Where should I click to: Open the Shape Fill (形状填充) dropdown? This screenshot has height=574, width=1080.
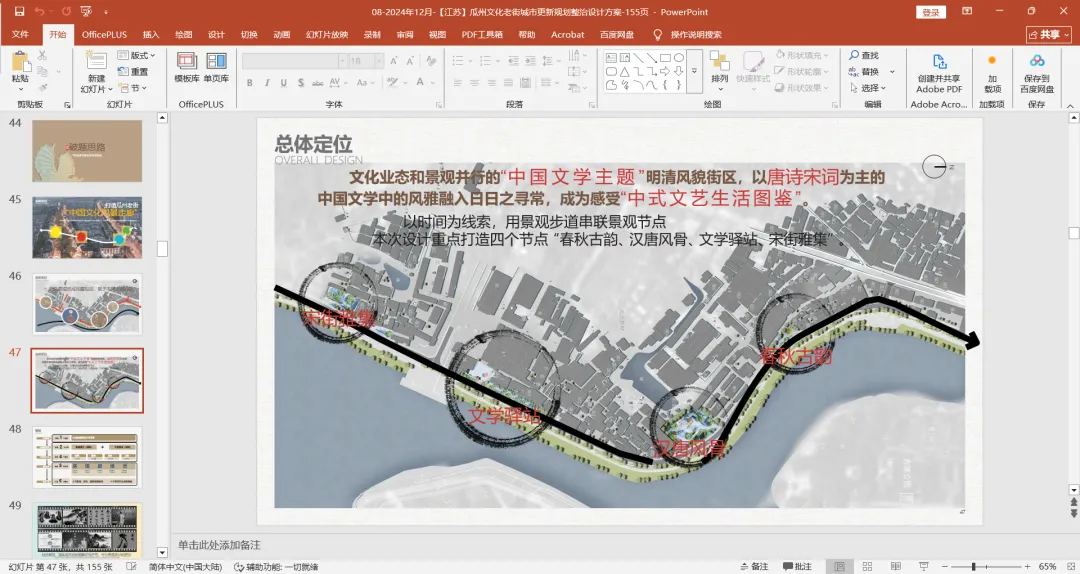tap(802, 55)
